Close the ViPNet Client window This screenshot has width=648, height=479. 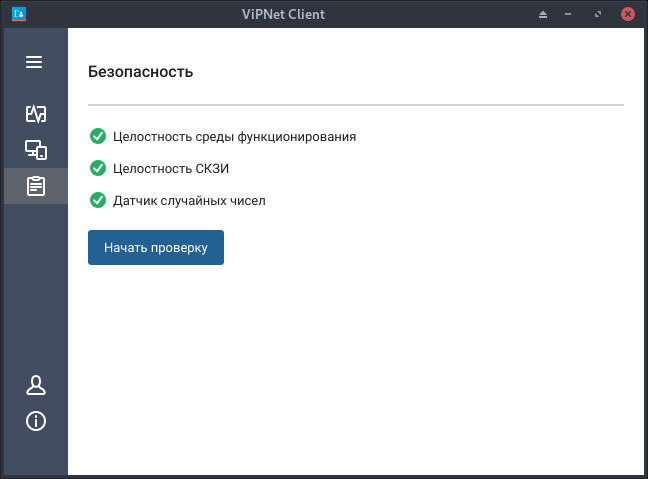tap(628, 14)
